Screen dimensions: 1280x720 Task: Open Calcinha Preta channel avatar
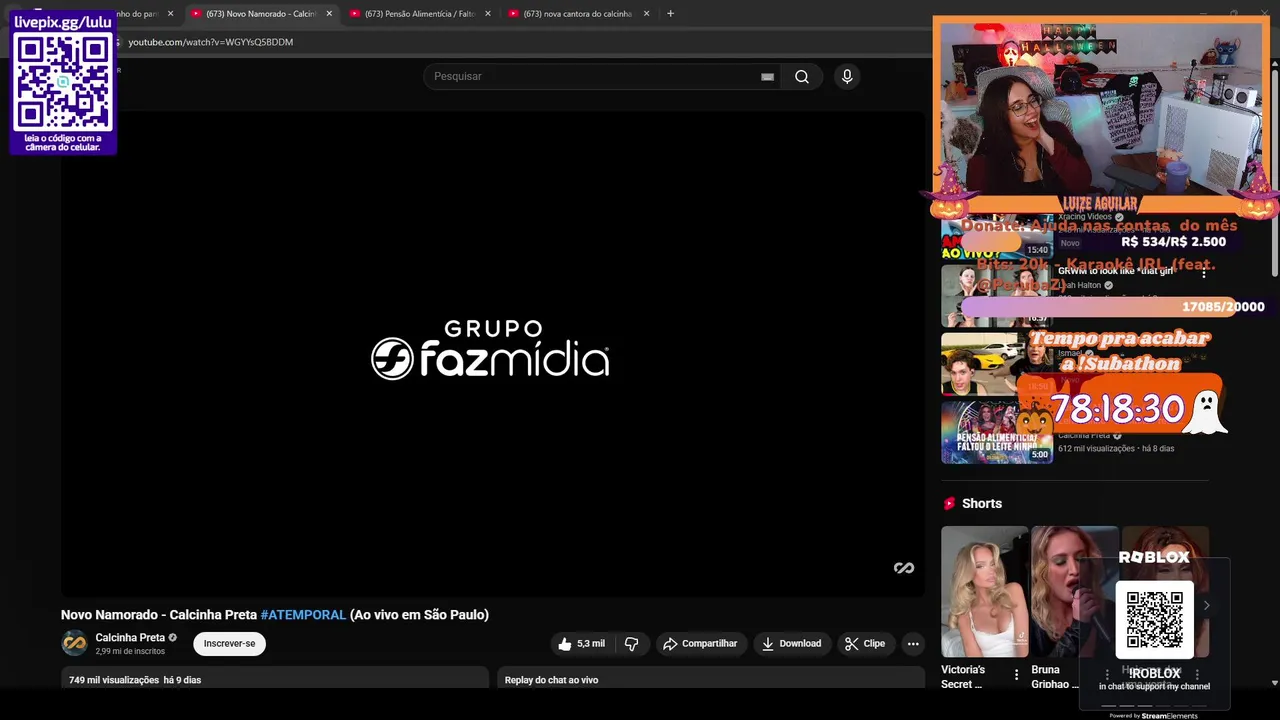74,643
